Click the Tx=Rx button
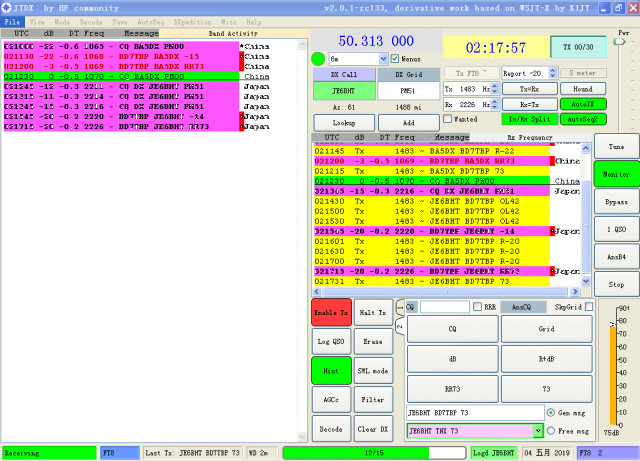This screenshot has width=640, height=461. tap(529, 89)
